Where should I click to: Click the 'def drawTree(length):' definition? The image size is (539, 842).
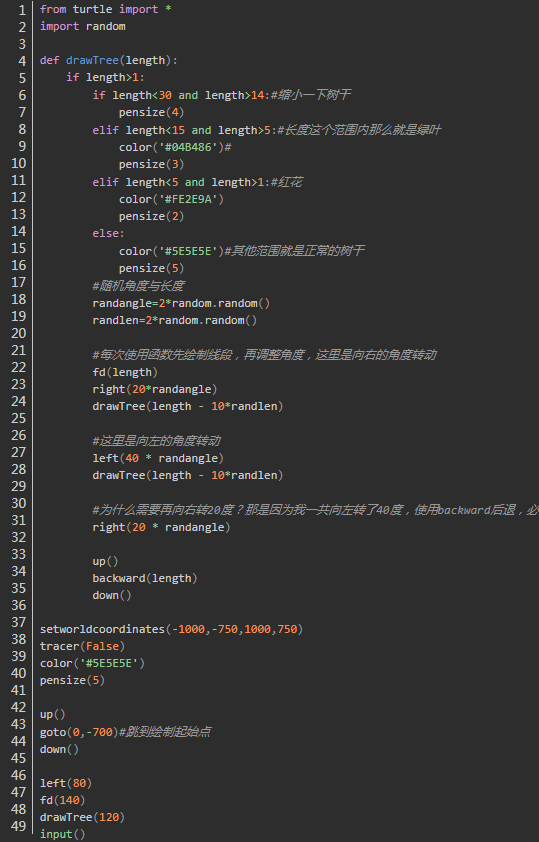(109, 60)
